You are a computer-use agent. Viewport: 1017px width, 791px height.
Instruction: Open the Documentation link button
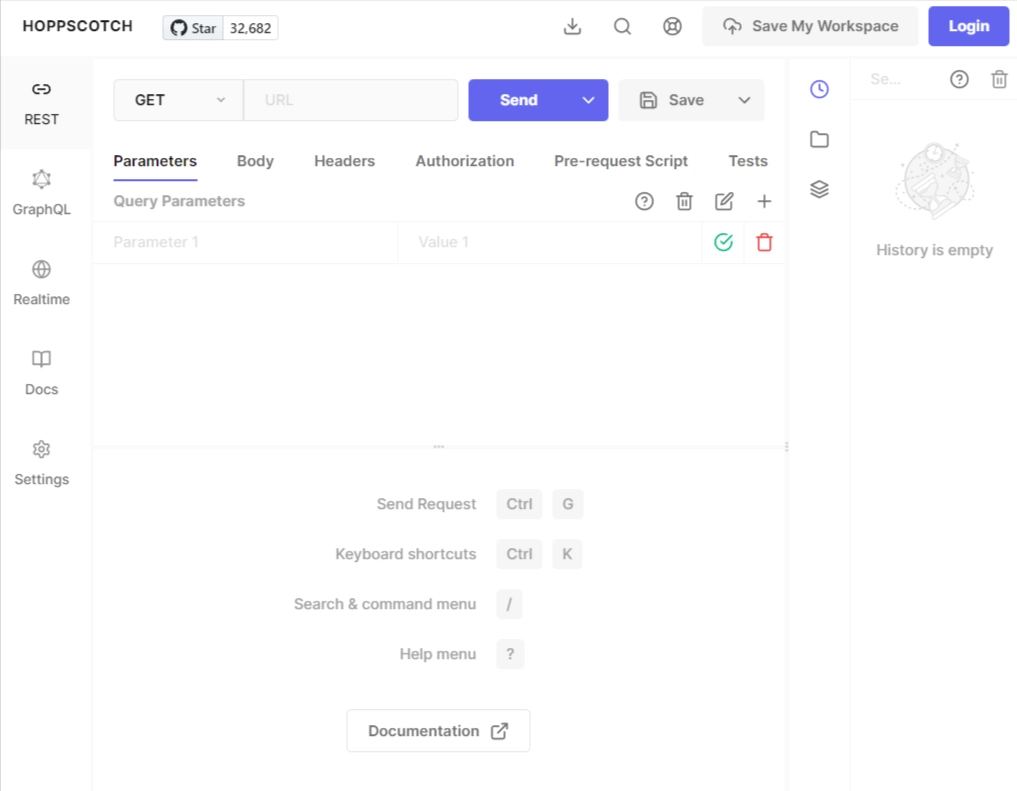pyautogui.click(x=438, y=731)
